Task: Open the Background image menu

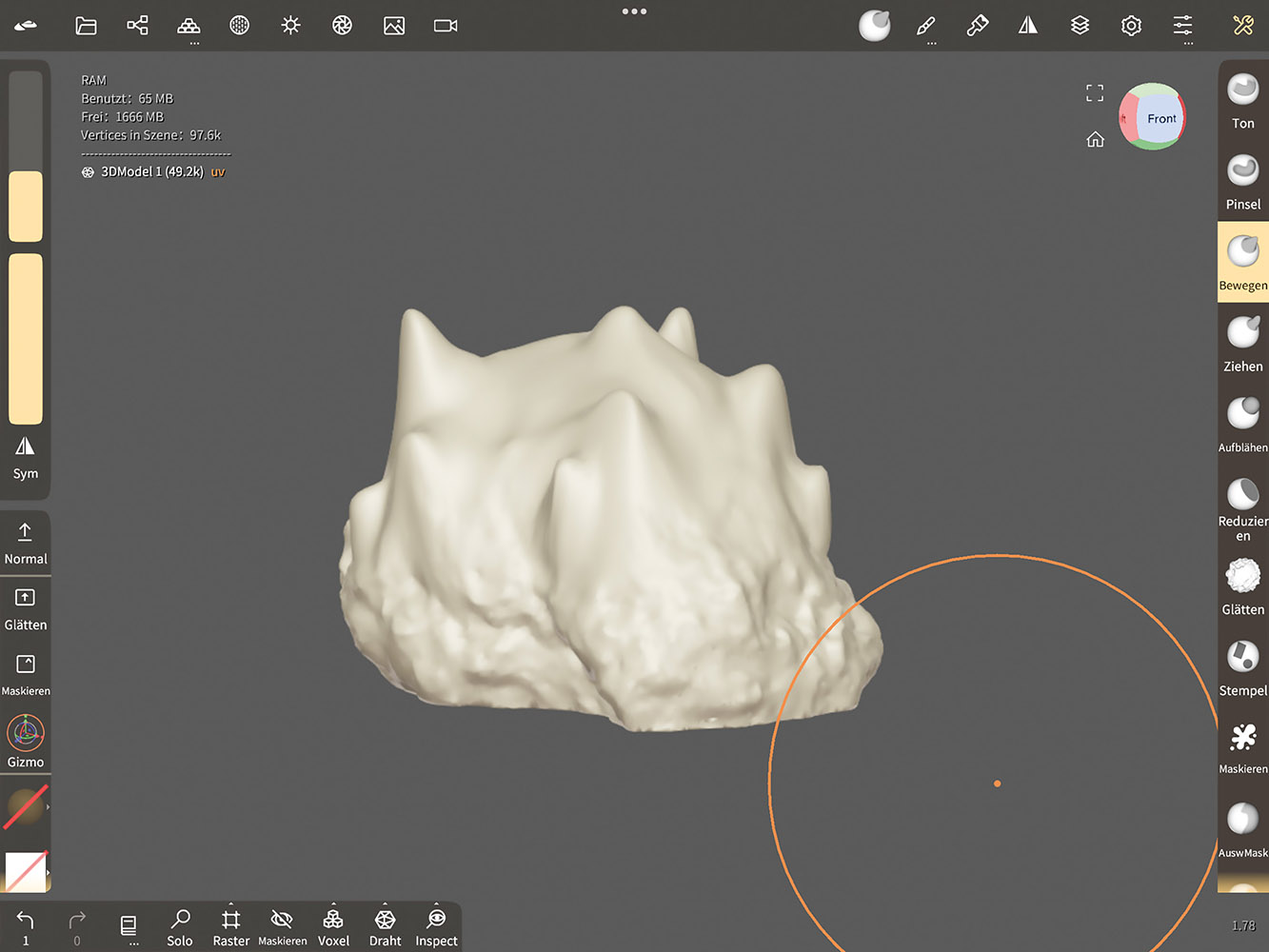Action: [x=394, y=26]
